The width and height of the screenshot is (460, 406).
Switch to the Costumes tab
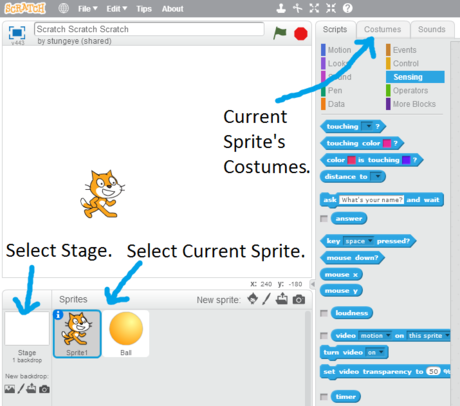coord(383,29)
